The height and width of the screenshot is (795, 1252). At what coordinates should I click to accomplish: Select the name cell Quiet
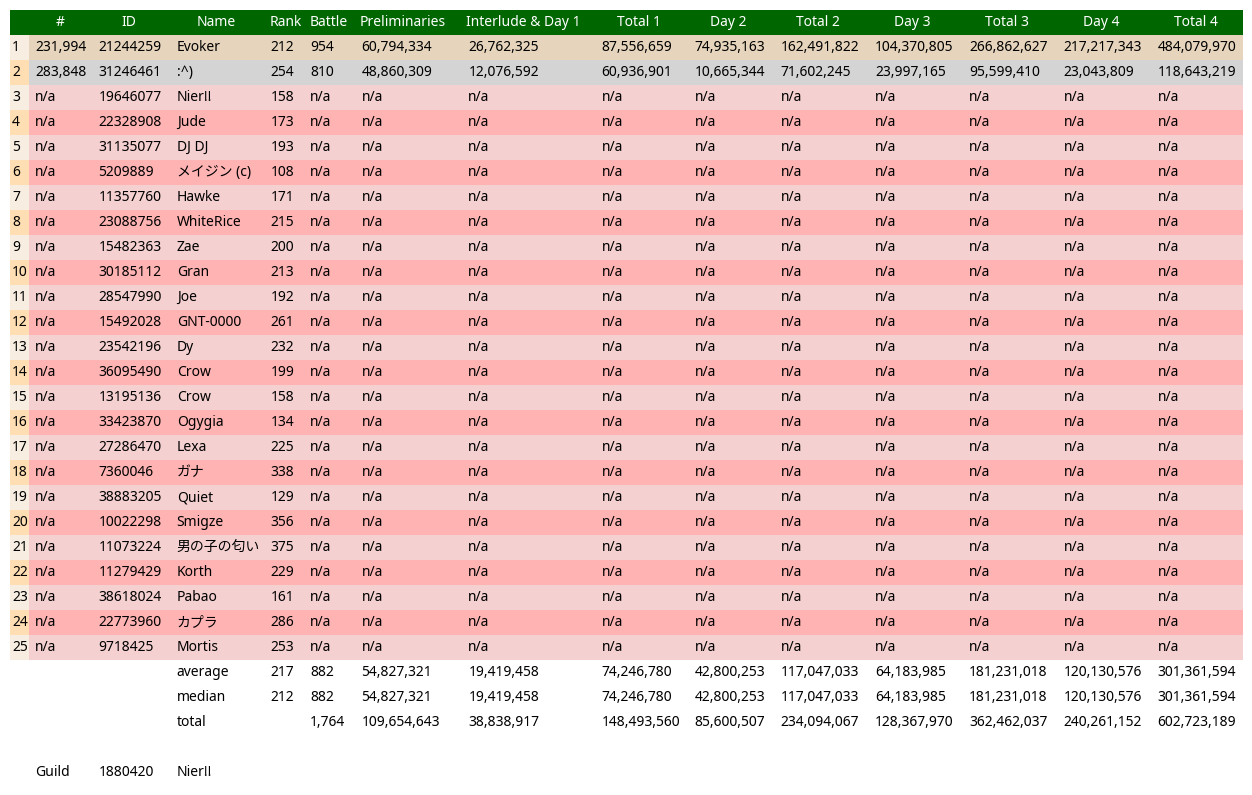point(195,496)
